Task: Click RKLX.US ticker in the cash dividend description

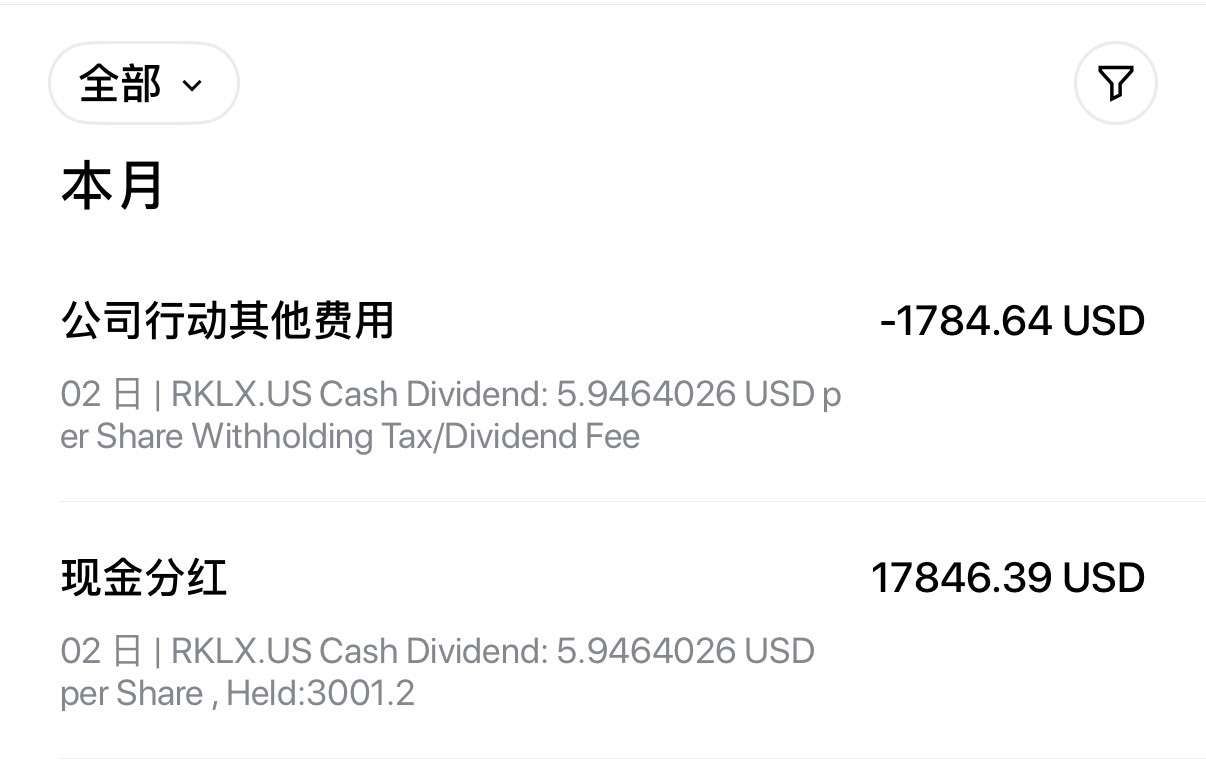Action: (x=241, y=652)
